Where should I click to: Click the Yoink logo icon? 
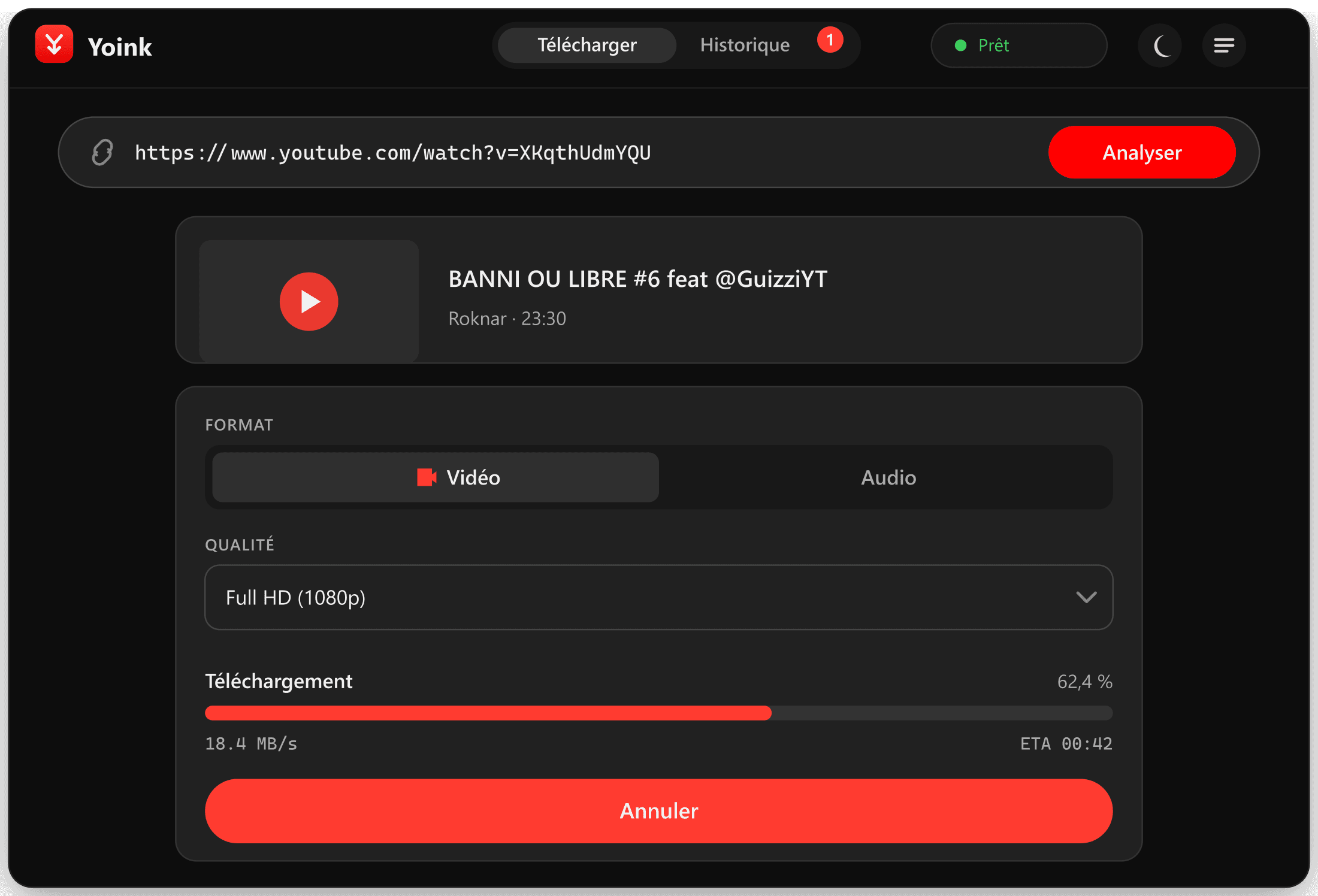click(54, 44)
